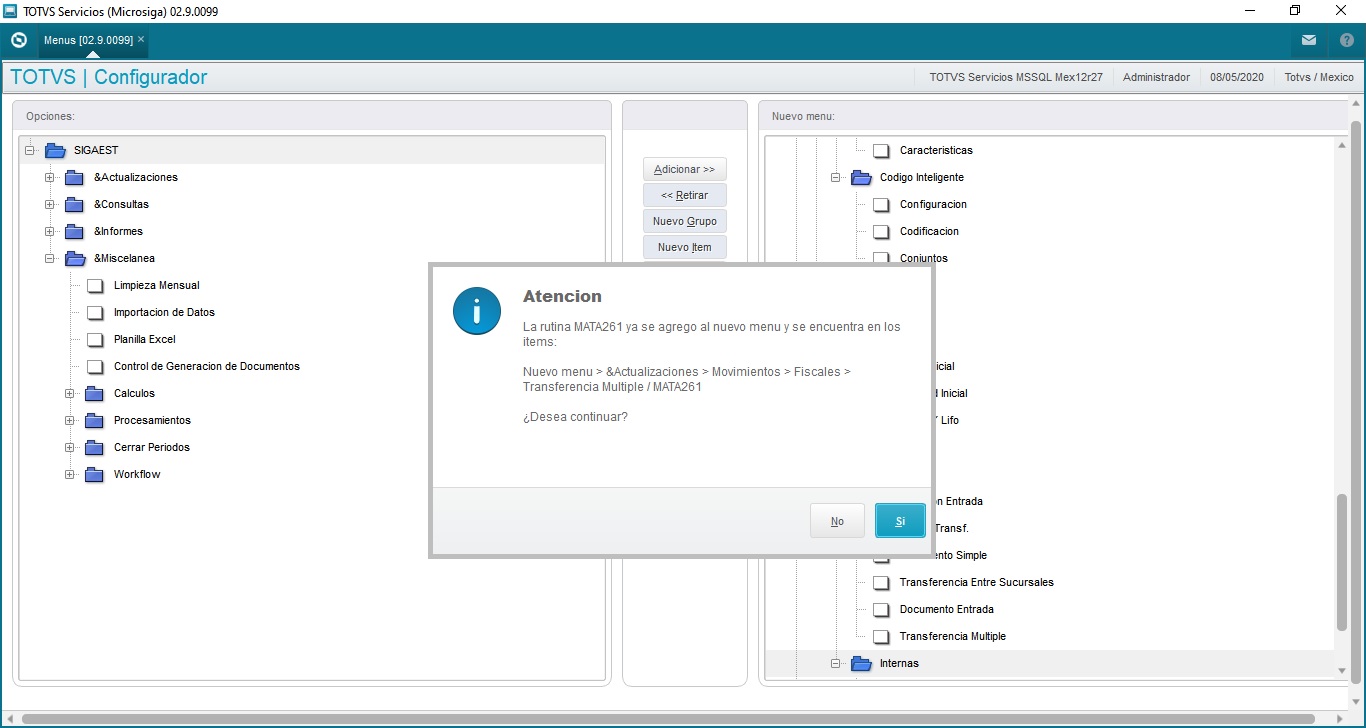This screenshot has width=1366, height=728.
Task: Expand the Workflow node
Action: click(x=69, y=474)
